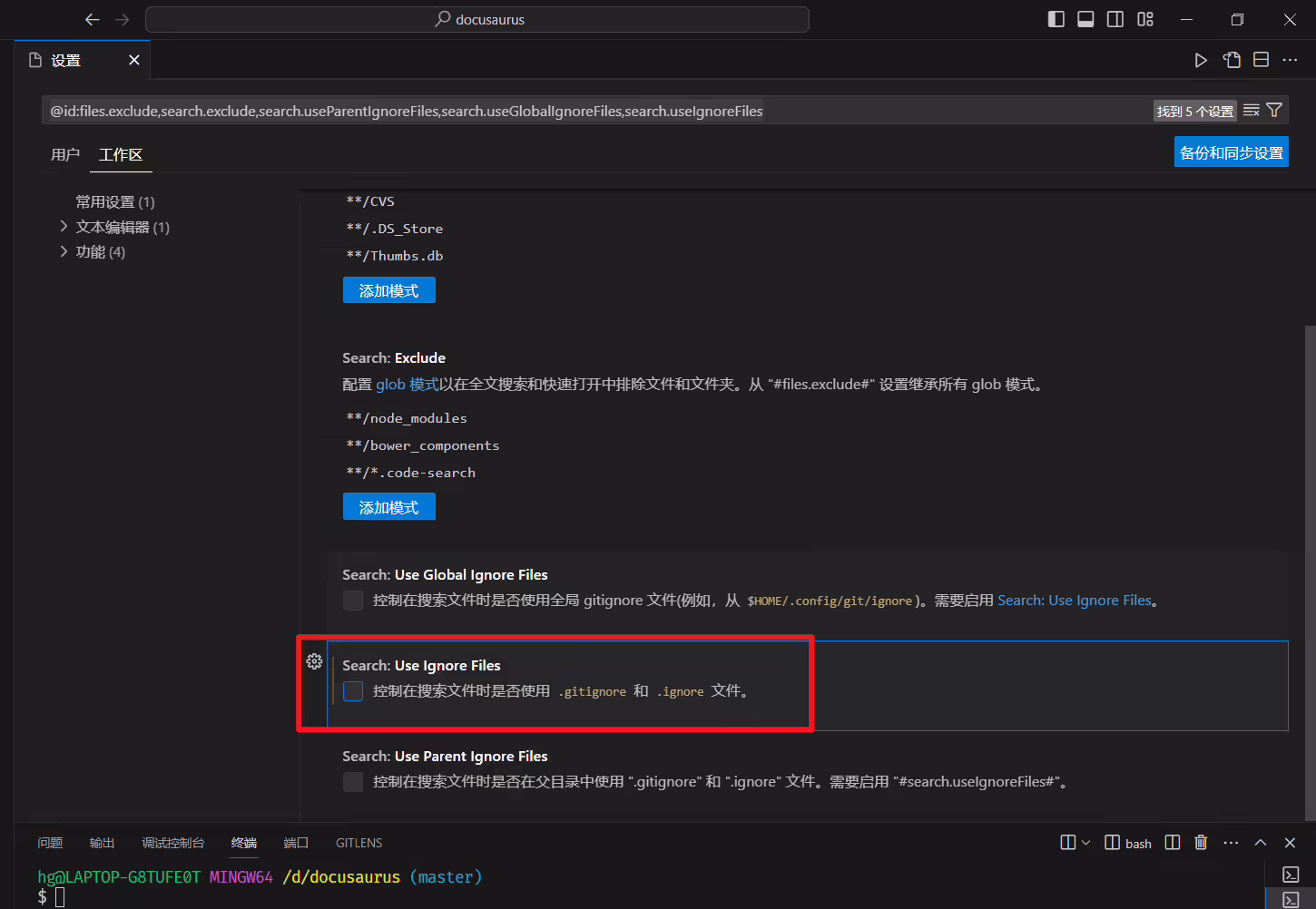Viewport: 1316px width, 909px height.
Task: Open glob 模式 link
Action: [408, 385]
